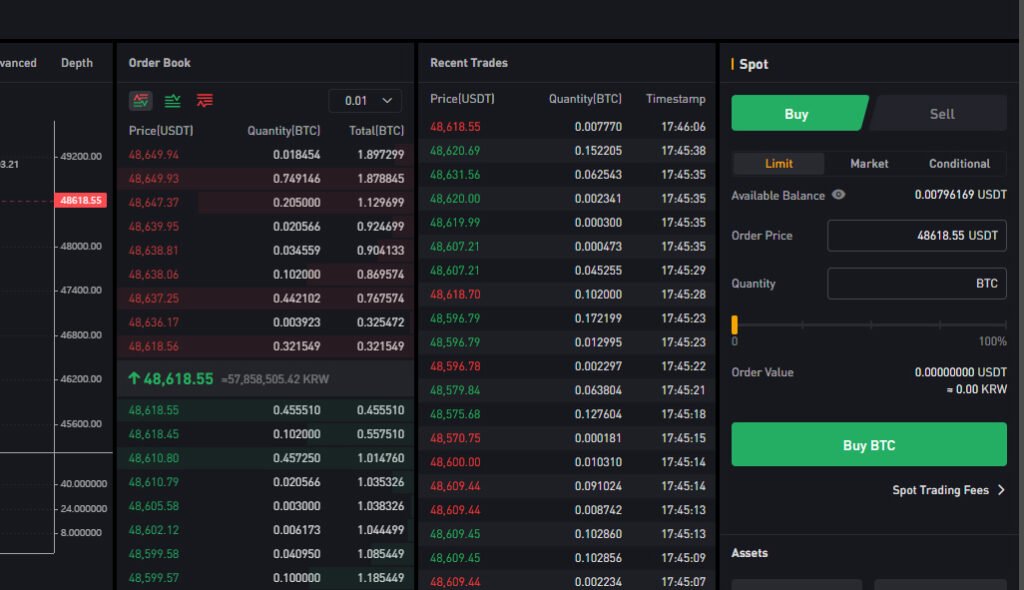The image size is (1024, 590).
Task: Select ask price 48,638.81 in order book
Action: (x=153, y=250)
